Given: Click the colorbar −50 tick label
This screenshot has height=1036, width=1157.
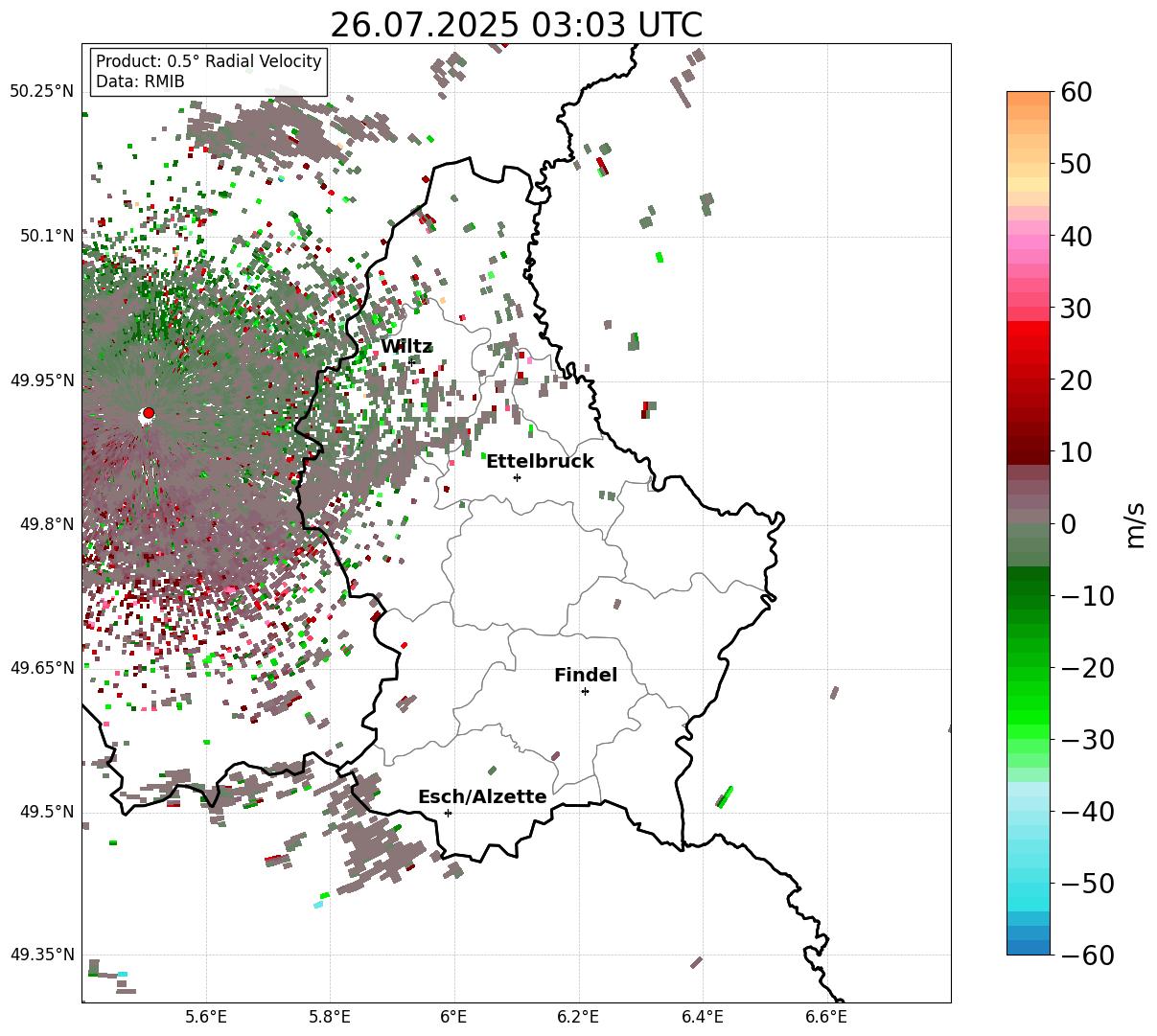Looking at the screenshot, I should click(x=1087, y=883).
